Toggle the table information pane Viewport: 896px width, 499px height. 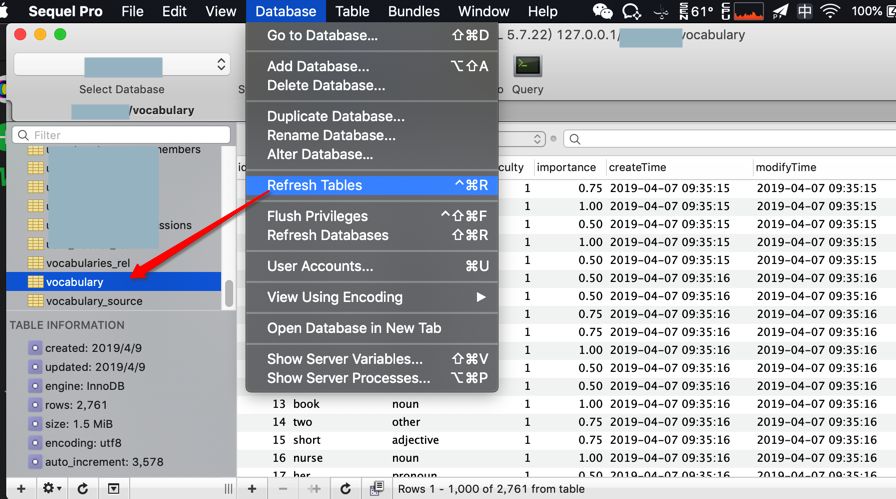[114, 489]
